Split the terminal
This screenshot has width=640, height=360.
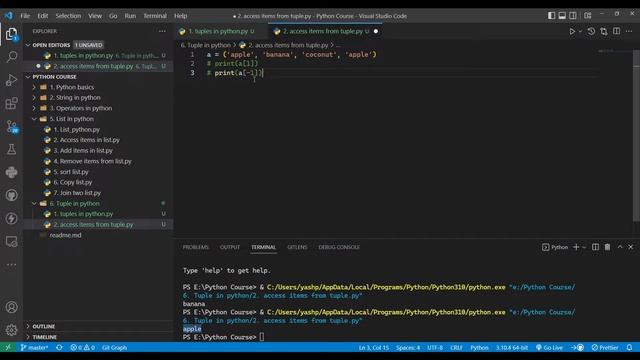[x=596, y=247]
